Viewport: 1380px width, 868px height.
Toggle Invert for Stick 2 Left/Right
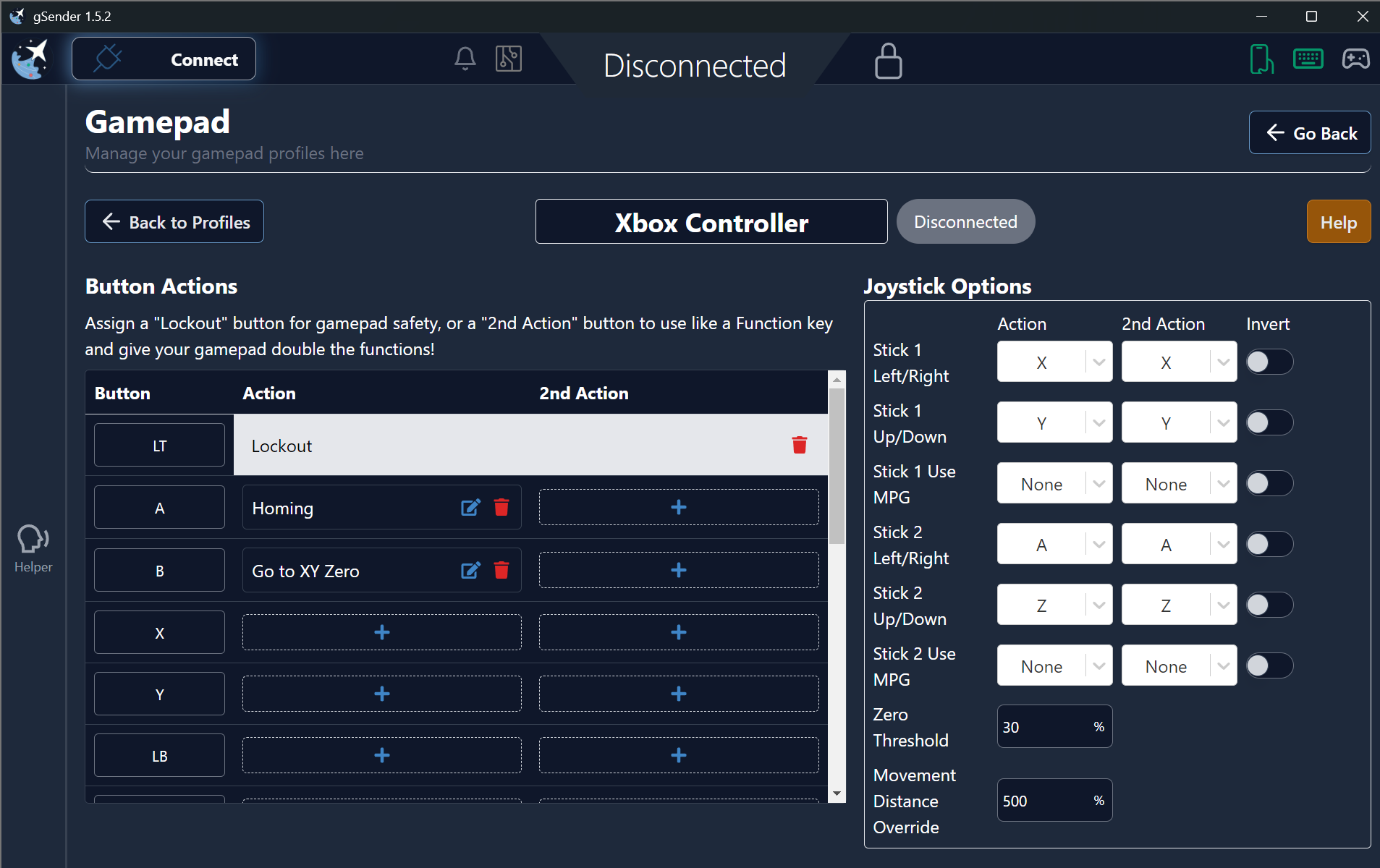(x=1269, y=544)
